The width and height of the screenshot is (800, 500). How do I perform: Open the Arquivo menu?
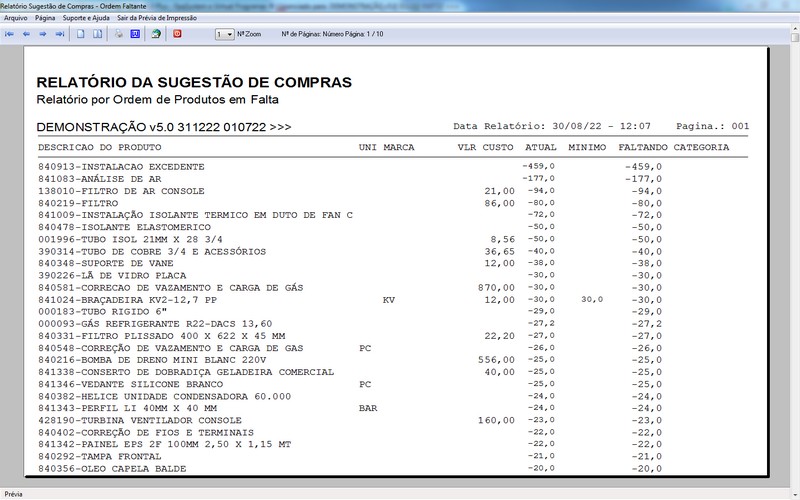16,18
